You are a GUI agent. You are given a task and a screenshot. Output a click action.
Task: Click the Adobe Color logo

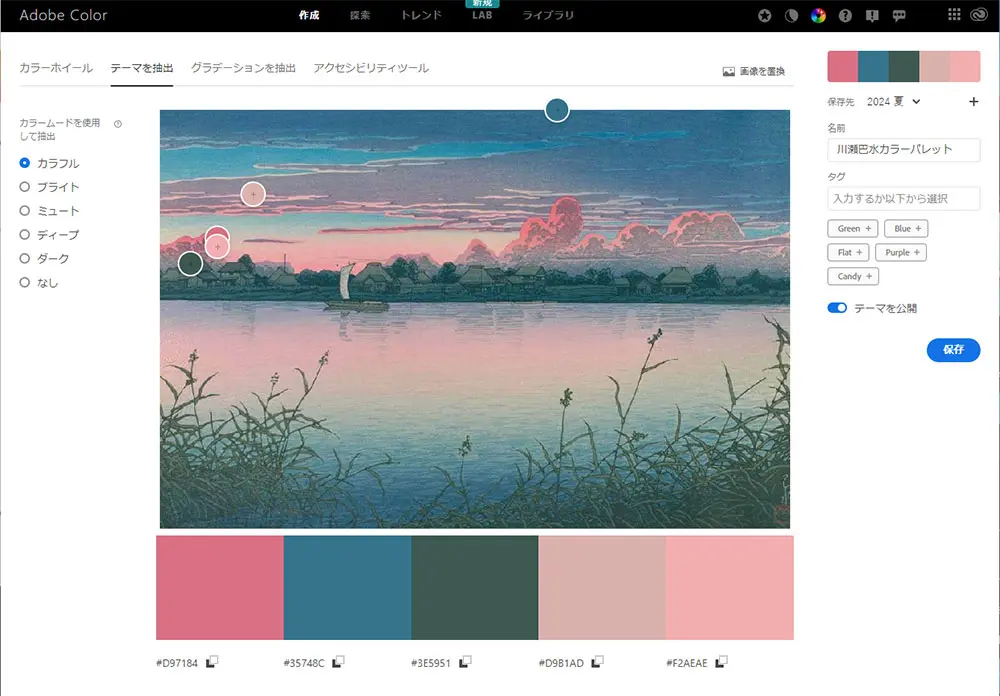coord(63,15)
